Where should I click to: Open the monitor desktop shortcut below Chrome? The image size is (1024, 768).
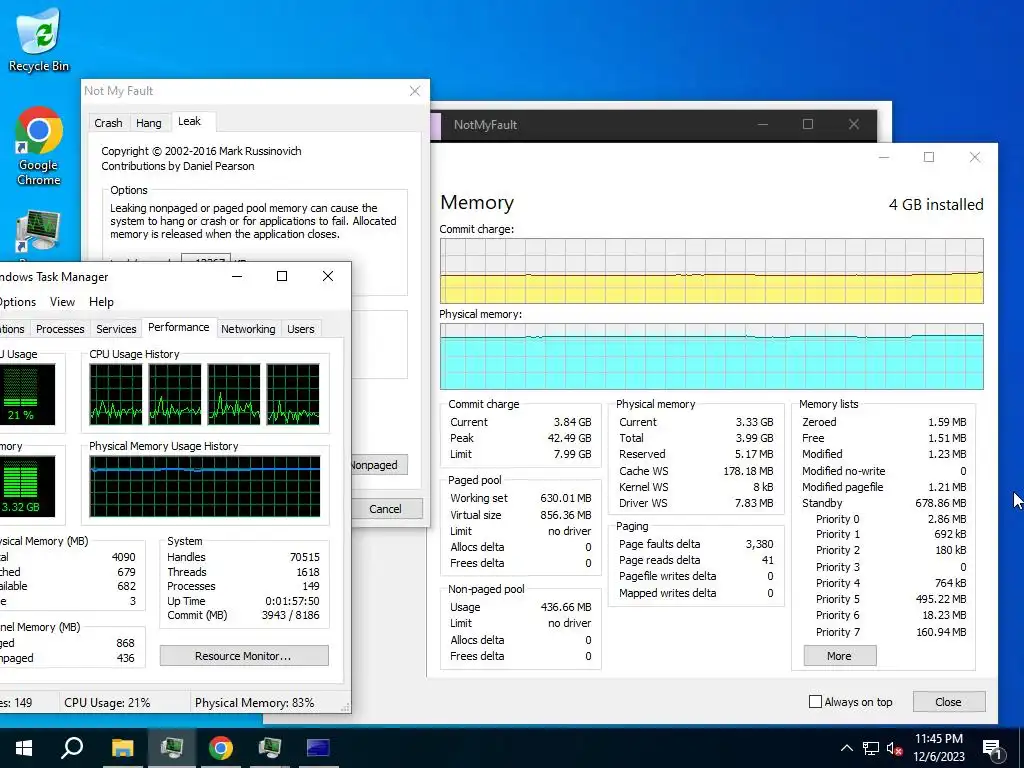click(38, 231)
